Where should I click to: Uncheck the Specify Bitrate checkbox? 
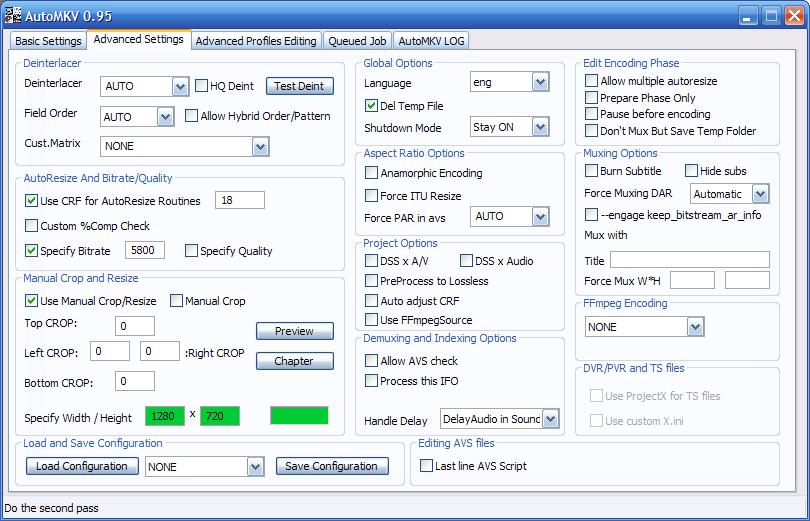coord(32,250)
